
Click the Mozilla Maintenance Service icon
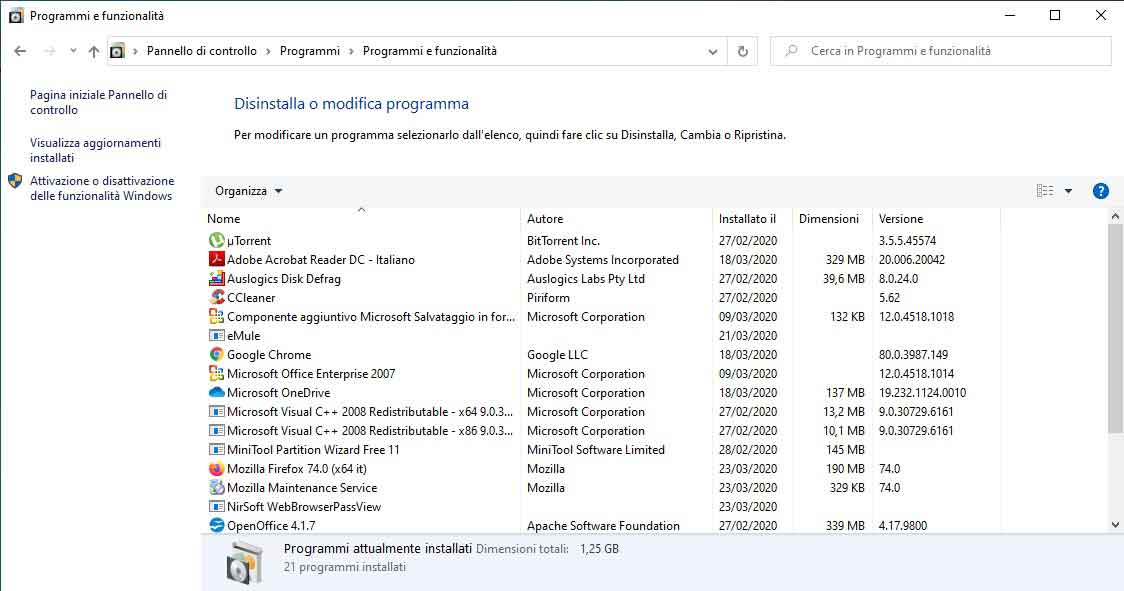[216, 487]
